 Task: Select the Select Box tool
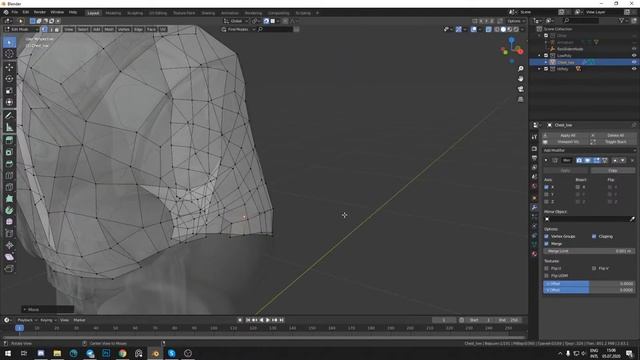9,42
